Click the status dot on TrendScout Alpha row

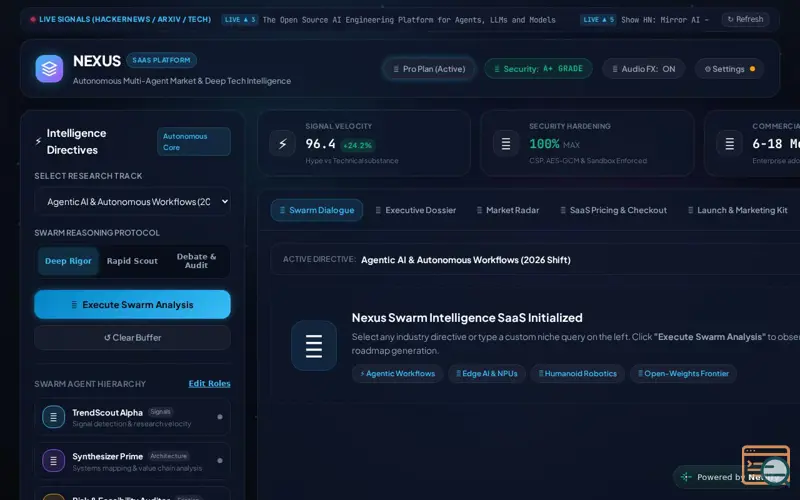[220, 417]
